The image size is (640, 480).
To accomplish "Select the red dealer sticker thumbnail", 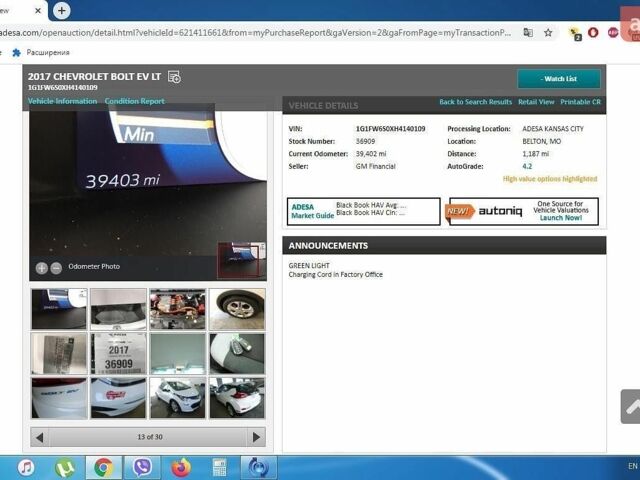I will coord(118,398).
